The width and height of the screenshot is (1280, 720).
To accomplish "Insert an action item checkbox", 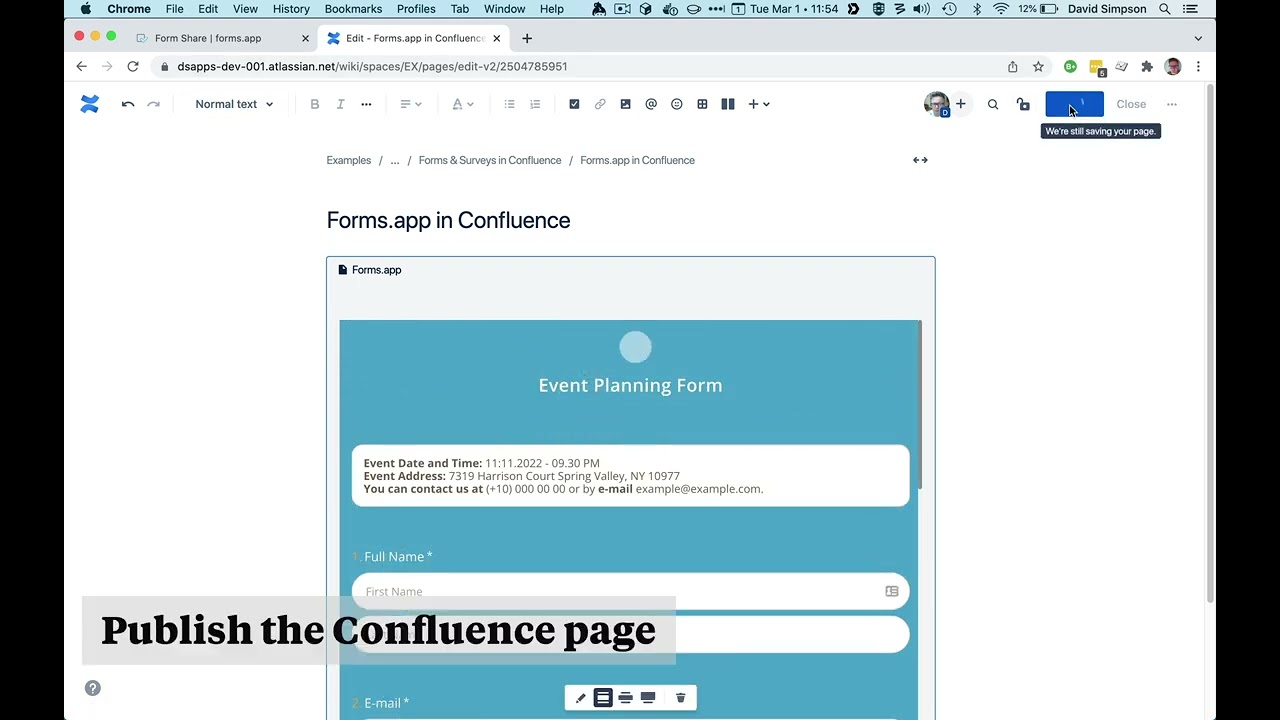I will (x=574, y=104).
